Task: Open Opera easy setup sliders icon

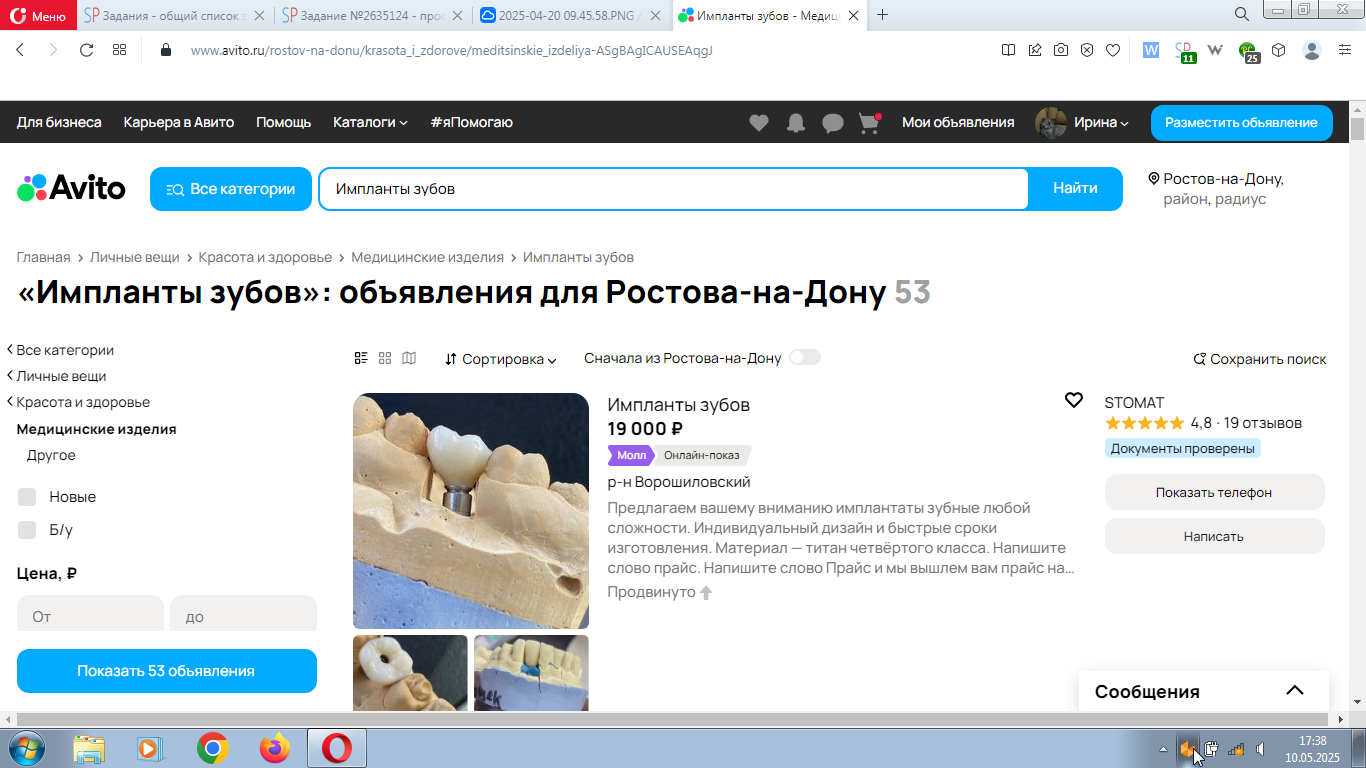Action: (1345, 50)
